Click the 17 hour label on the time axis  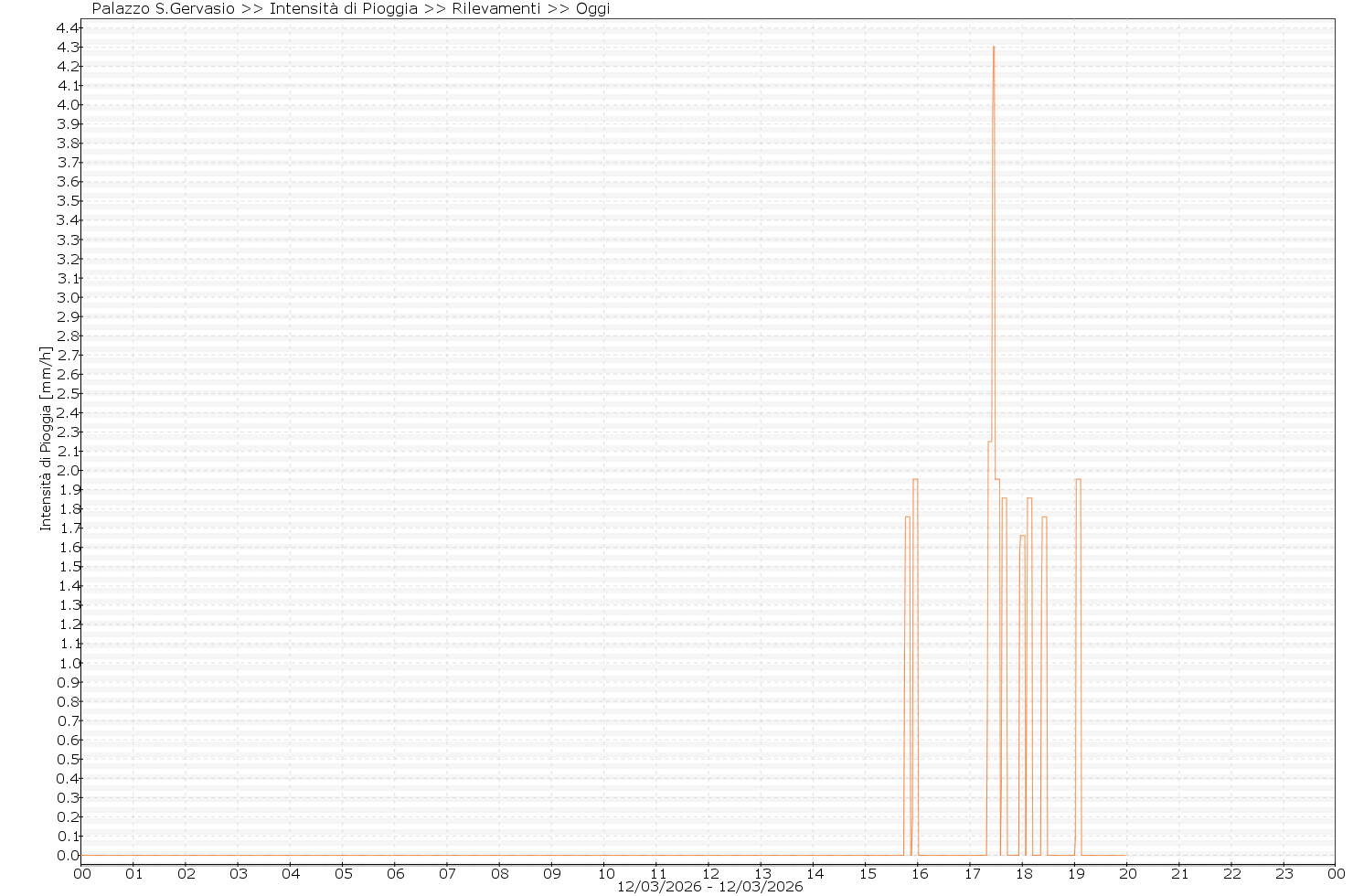970,873
